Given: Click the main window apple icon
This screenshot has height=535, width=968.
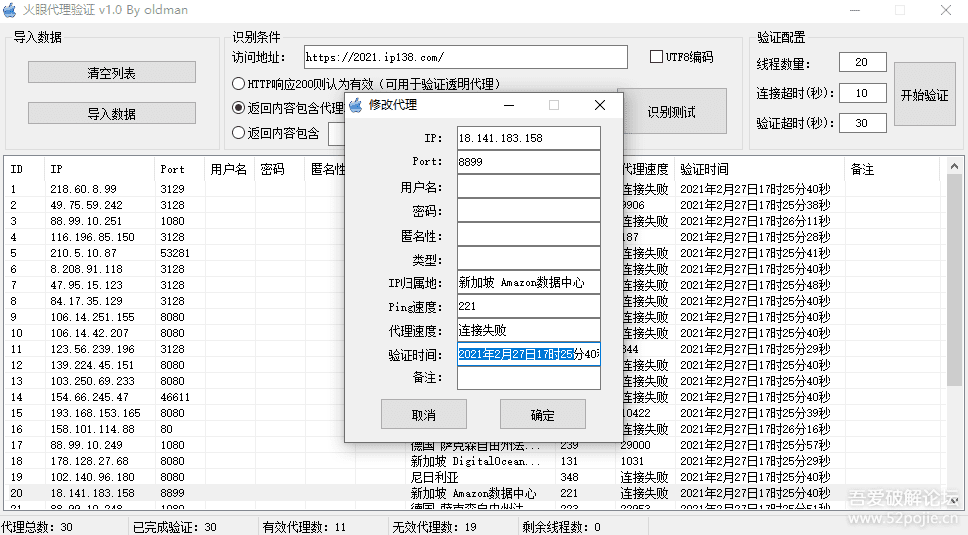Looking at the screenshot, I should coord(9,10).
